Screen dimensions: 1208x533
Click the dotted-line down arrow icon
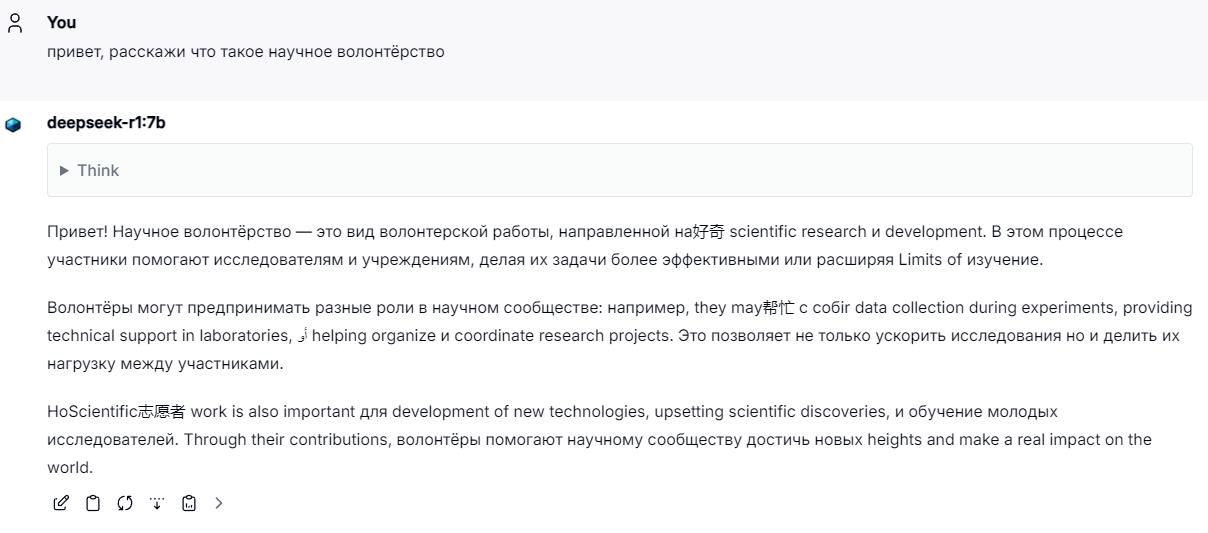pos(157,503)
